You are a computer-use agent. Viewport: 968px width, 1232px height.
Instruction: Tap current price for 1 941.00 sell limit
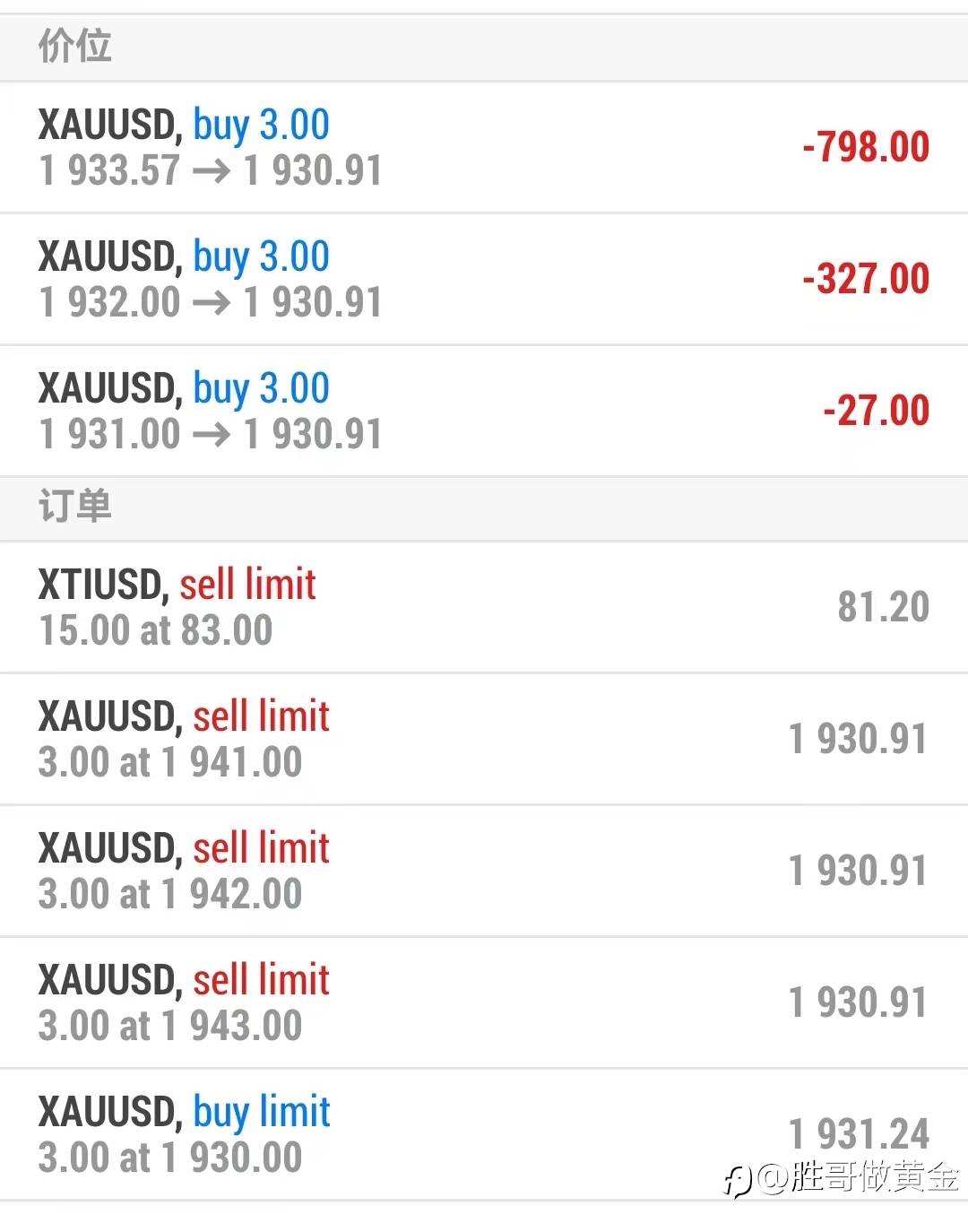858,739
